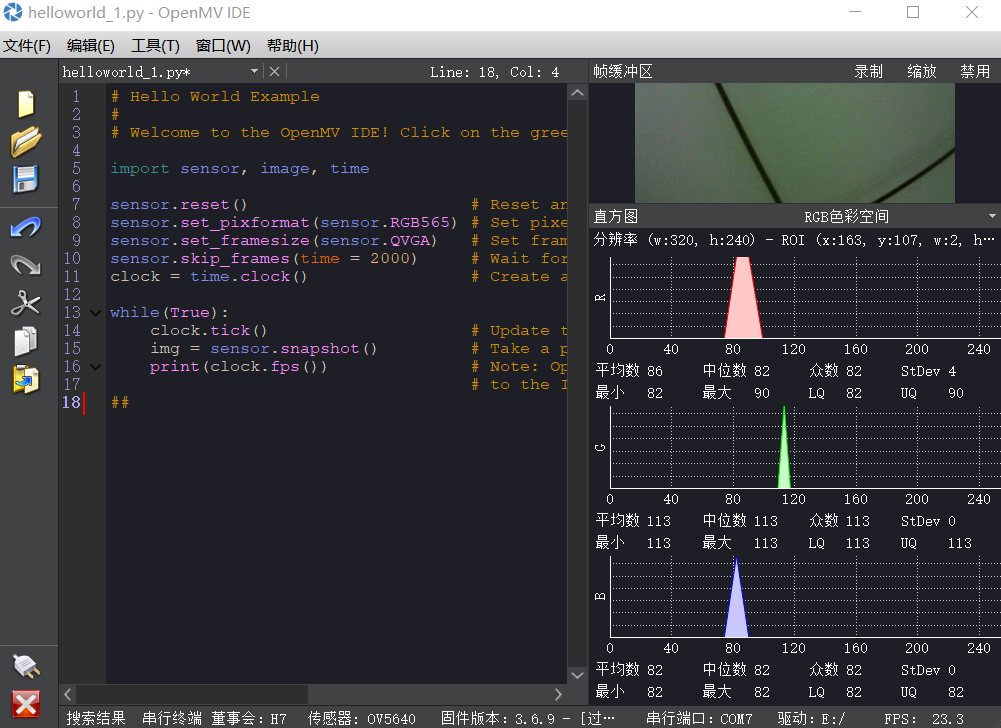The image size is (1001, 728).
Task: Click the value '2000' in skip_frames
Action: [389, 259]
